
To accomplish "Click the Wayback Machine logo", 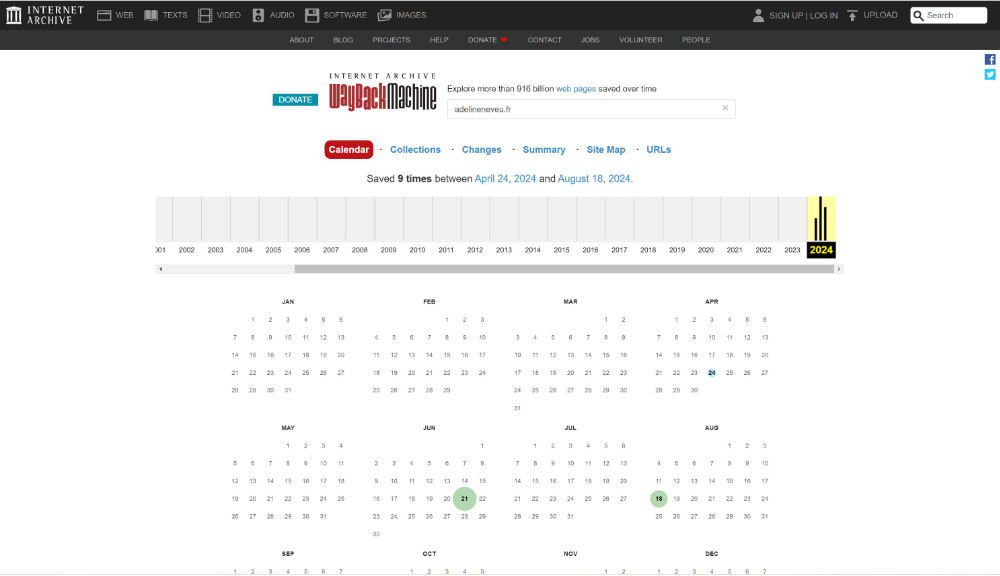I will click(x=383, y=92).
